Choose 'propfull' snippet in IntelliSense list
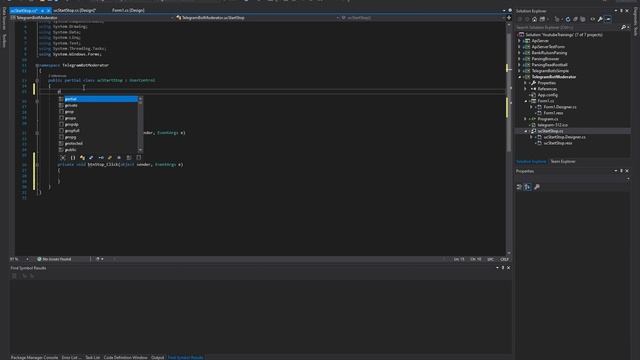The image size is (640, 360). (98, 131)
